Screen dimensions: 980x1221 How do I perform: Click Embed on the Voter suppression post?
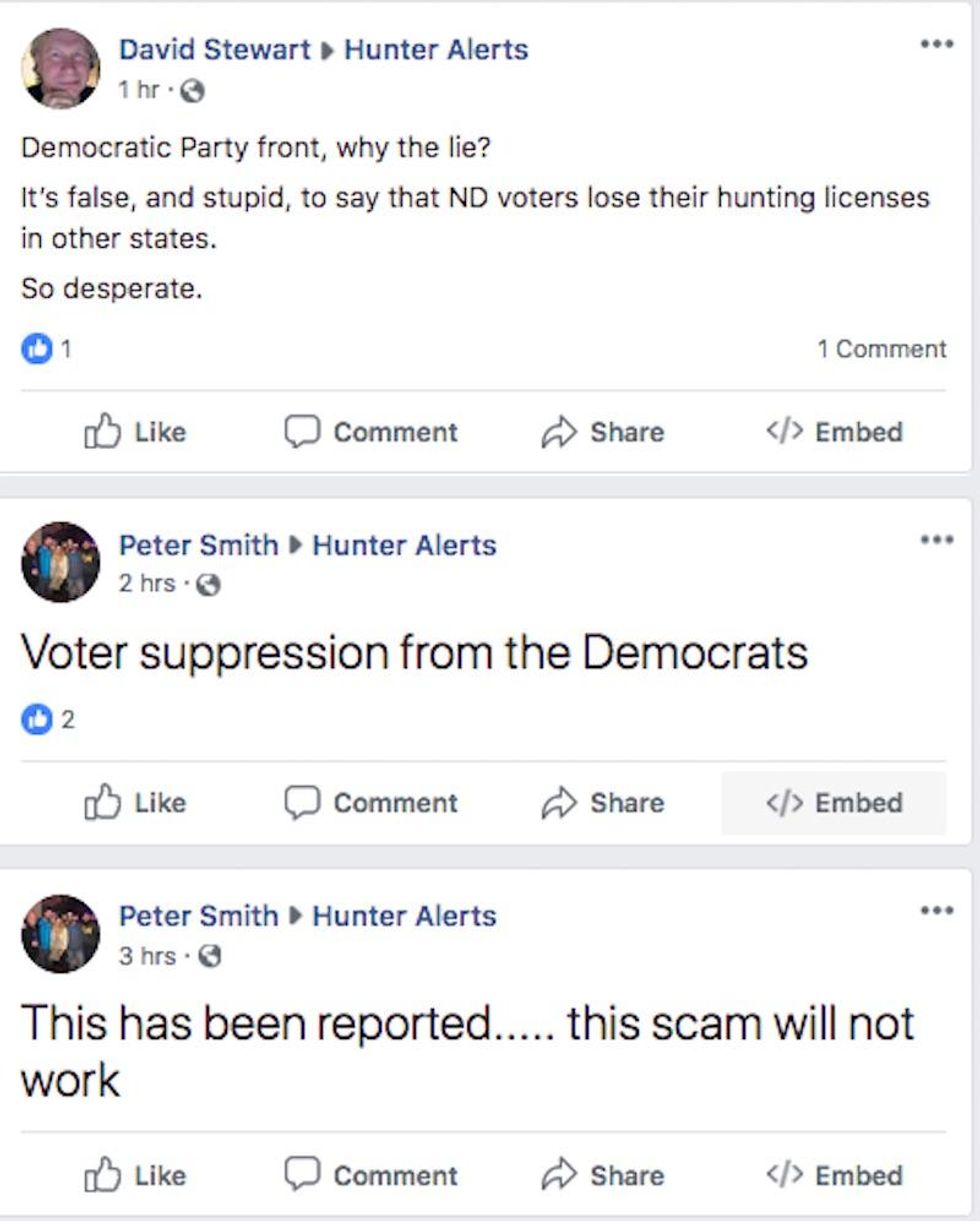[834, 803]
